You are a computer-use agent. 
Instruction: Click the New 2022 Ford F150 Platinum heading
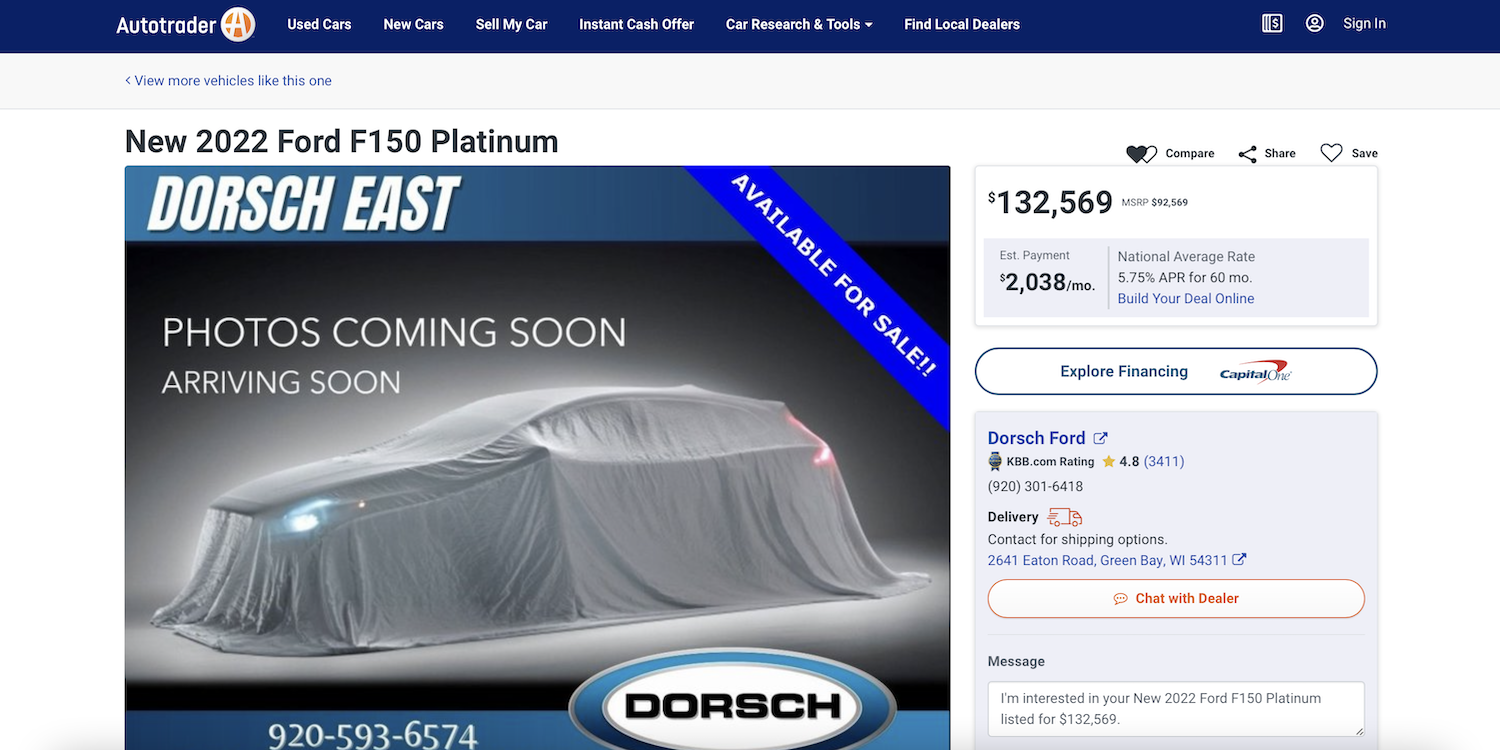click(x=342, y=142)
